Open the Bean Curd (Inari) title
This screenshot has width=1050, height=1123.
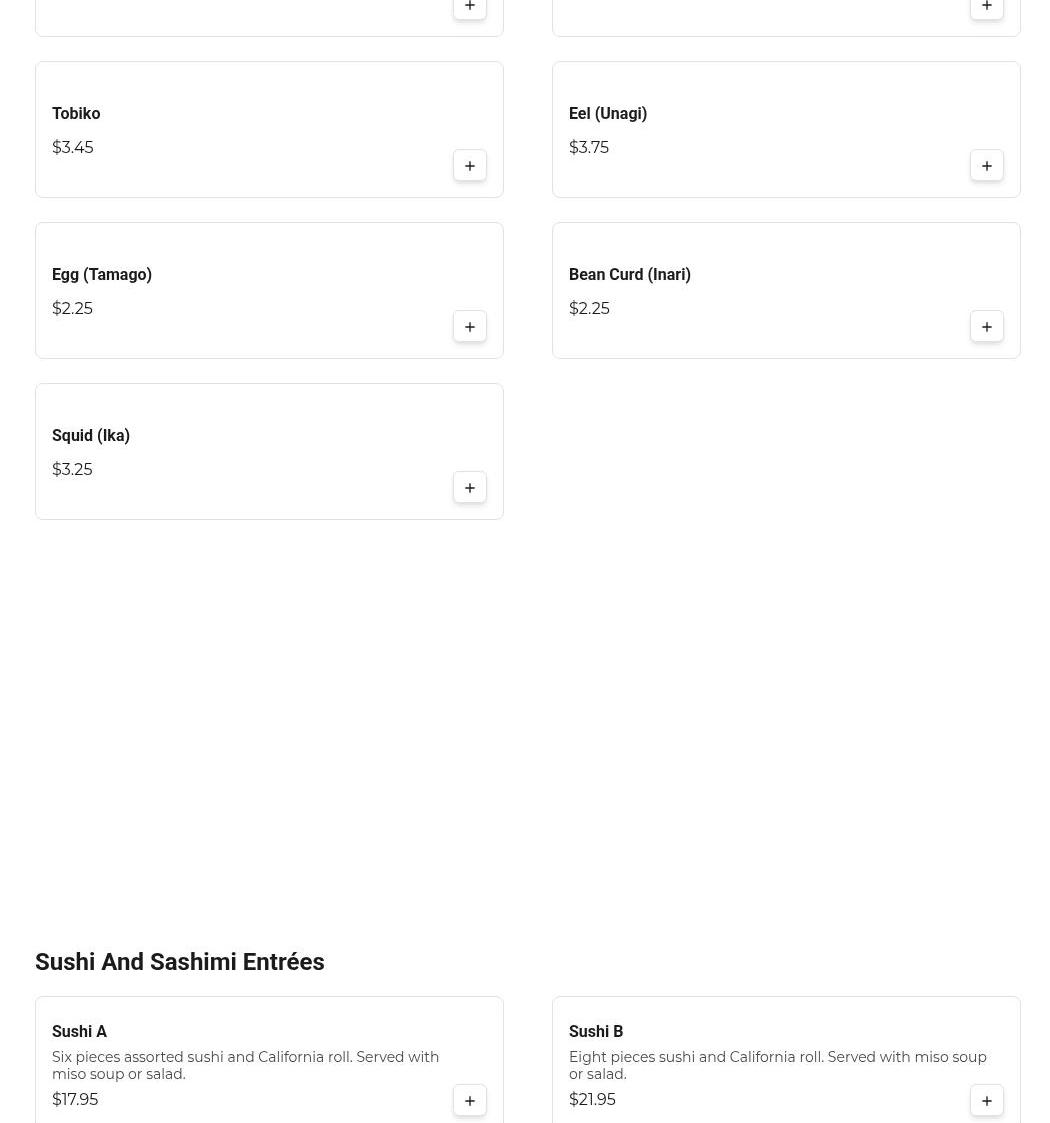point(630,275)
